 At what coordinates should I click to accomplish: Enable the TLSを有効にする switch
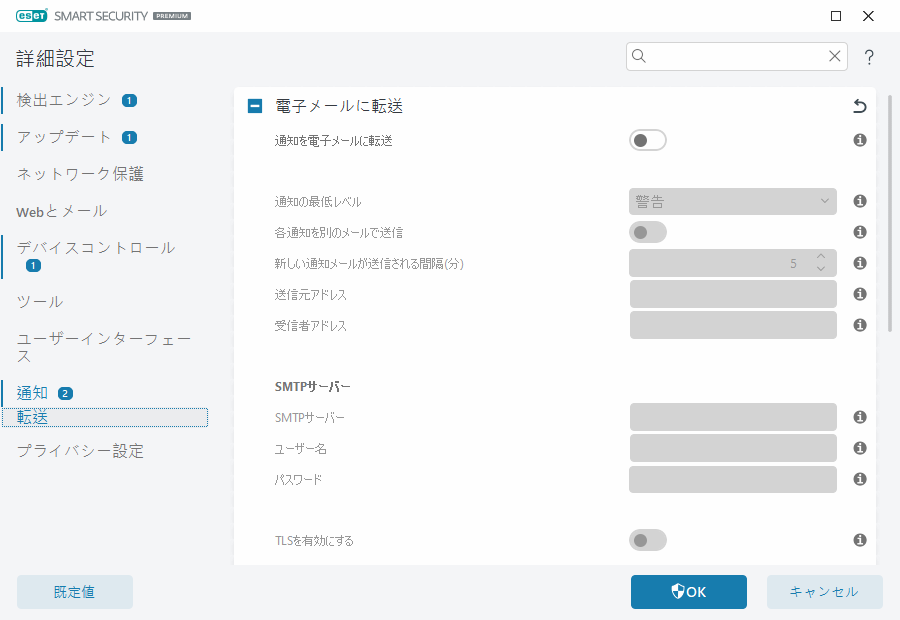pos(647,540)
